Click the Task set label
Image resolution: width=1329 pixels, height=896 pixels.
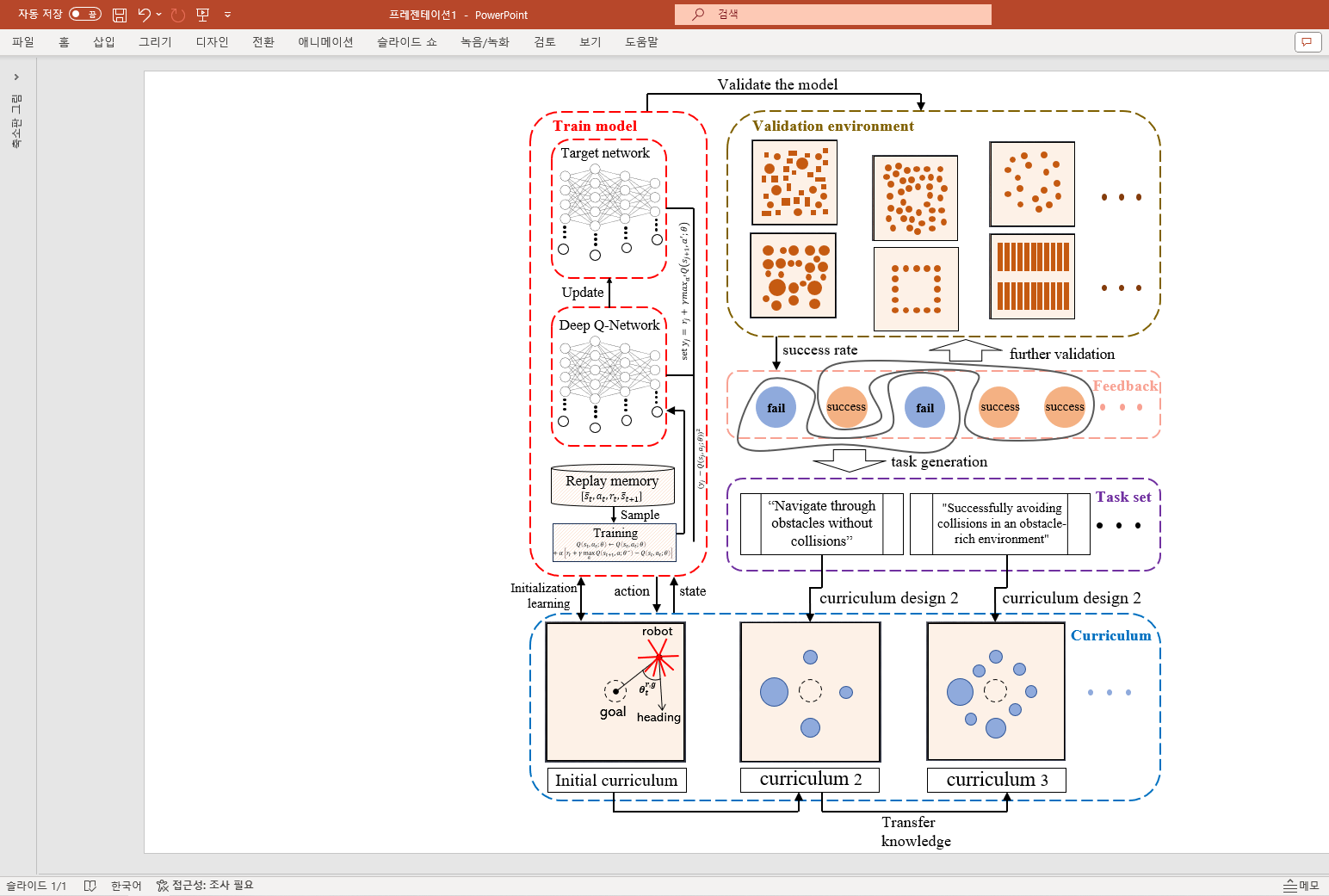point(1122,497)
